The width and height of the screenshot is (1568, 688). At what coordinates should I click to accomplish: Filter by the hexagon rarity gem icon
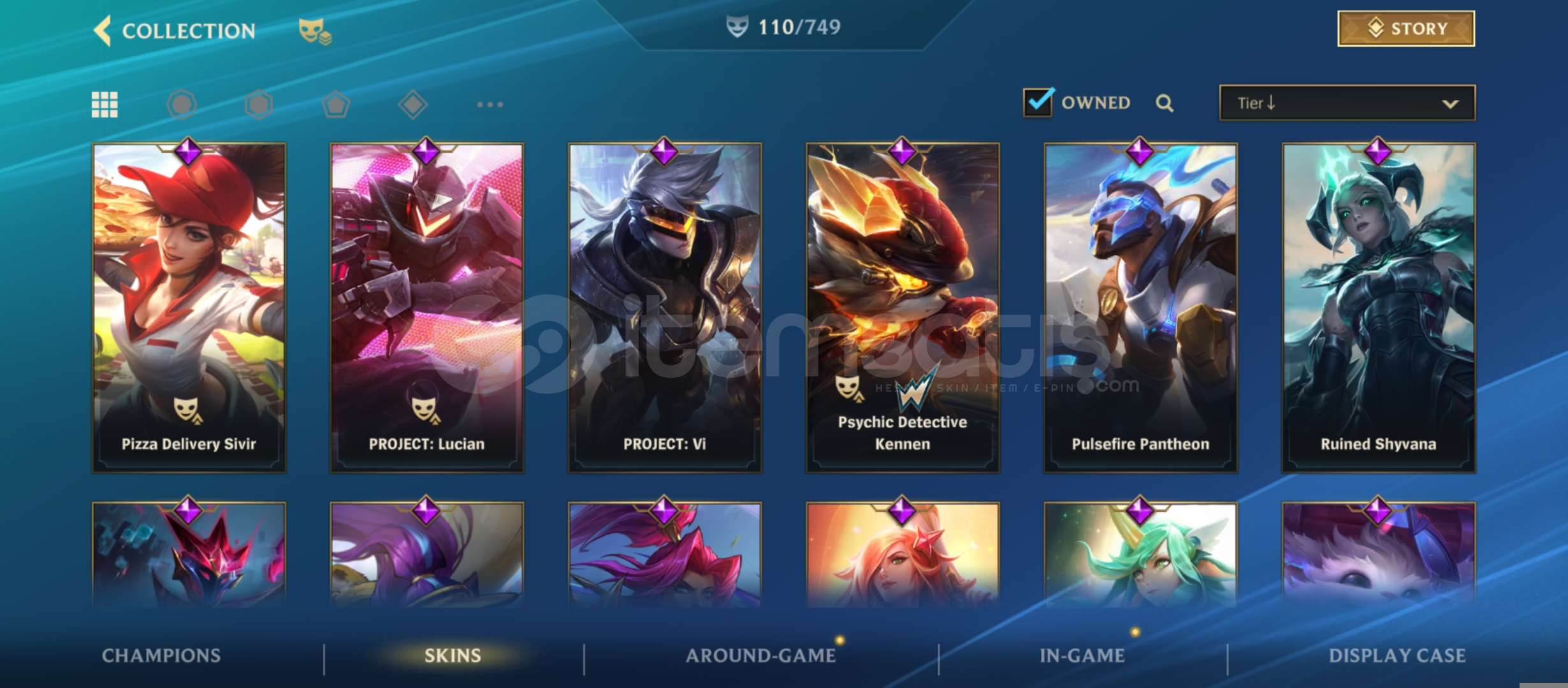[x=259, y=104]
